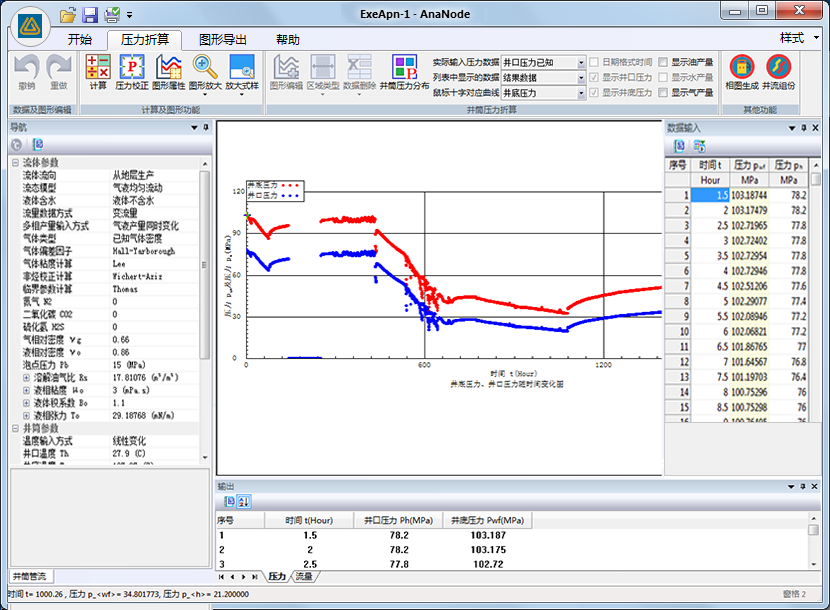This screenshot has width=830, height=610.
Task: Open 图形属性 chart properties
Action: (x=168, y=73)
